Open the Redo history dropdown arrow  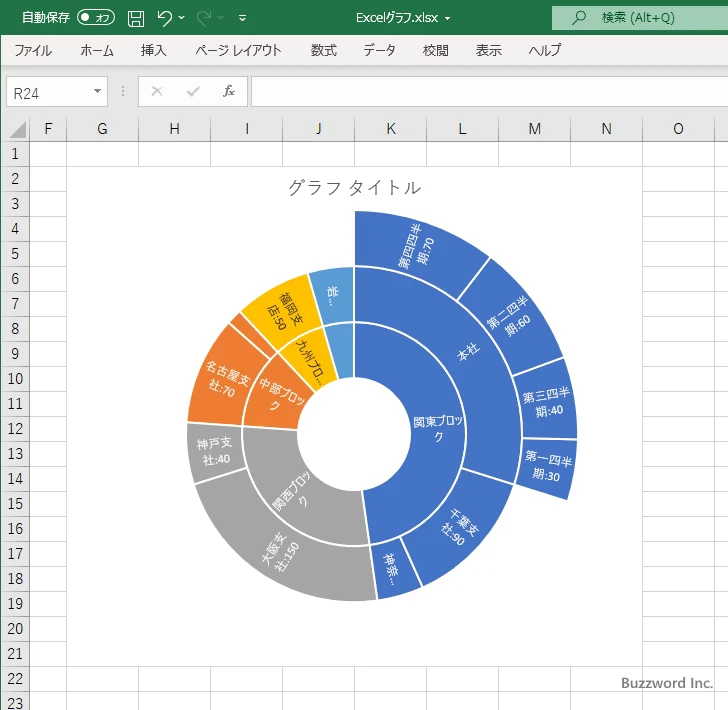221,18
